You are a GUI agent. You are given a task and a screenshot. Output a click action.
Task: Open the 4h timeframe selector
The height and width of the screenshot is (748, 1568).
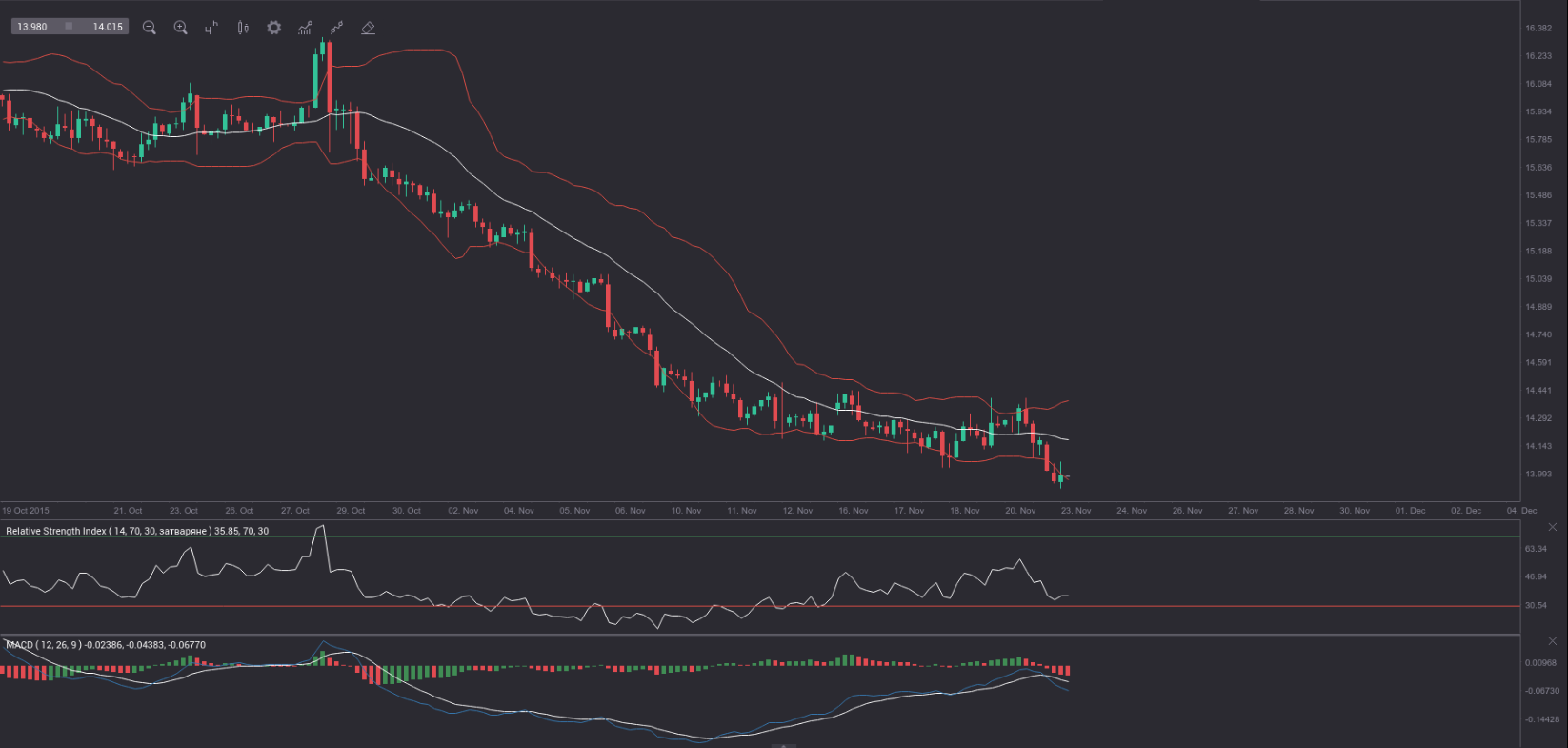211,28
